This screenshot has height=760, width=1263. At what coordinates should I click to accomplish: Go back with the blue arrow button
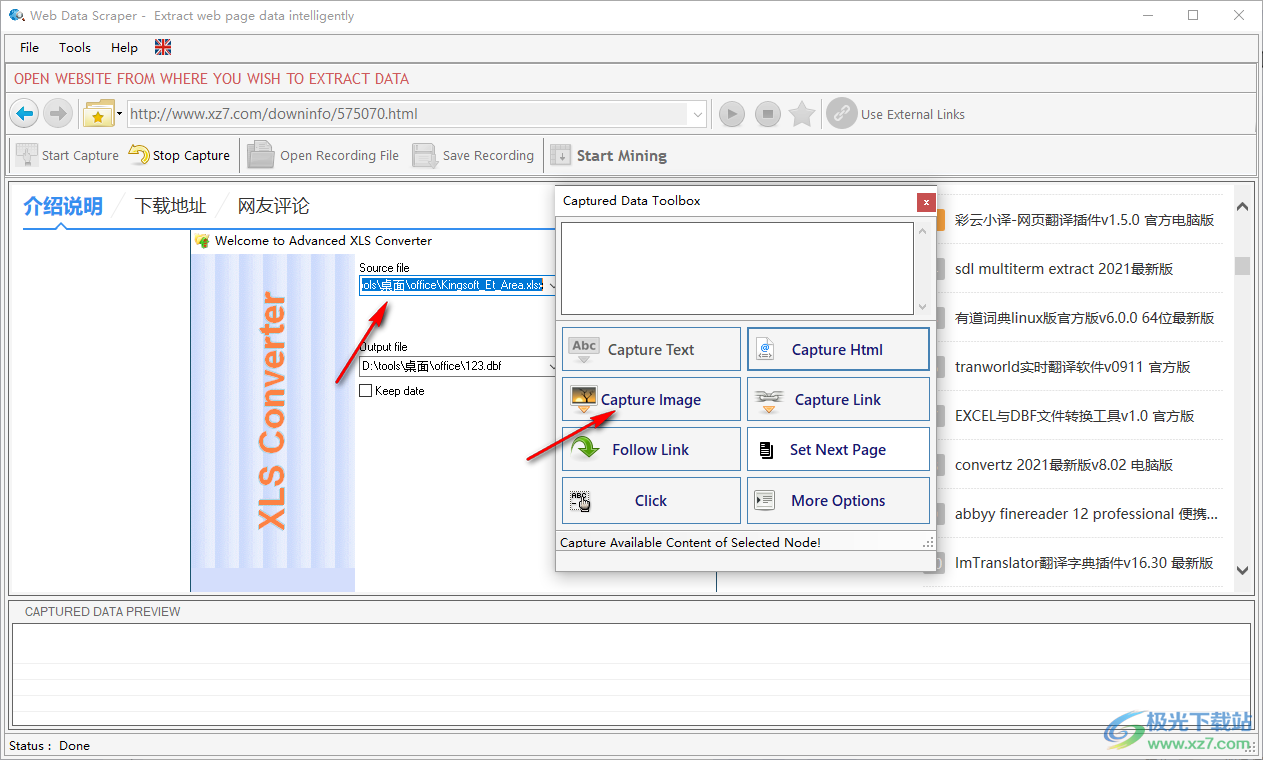tap(26, 114)
